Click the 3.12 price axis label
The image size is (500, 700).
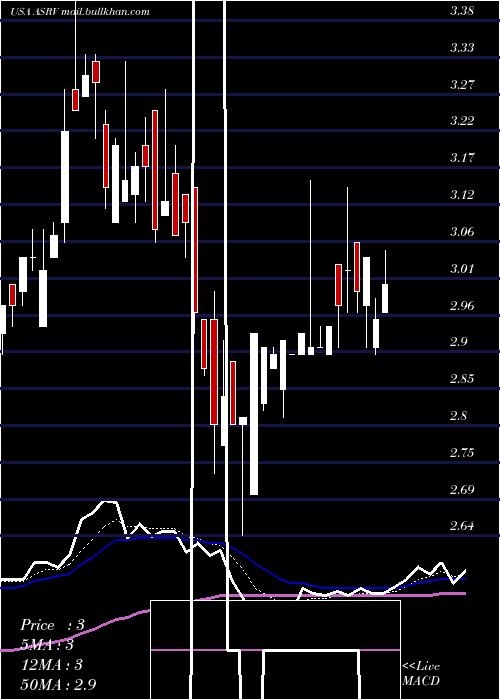click(x=462, y=195)
